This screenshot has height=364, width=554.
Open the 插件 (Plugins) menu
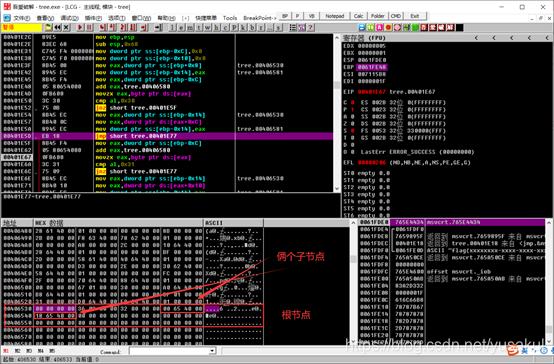point(93,18)
